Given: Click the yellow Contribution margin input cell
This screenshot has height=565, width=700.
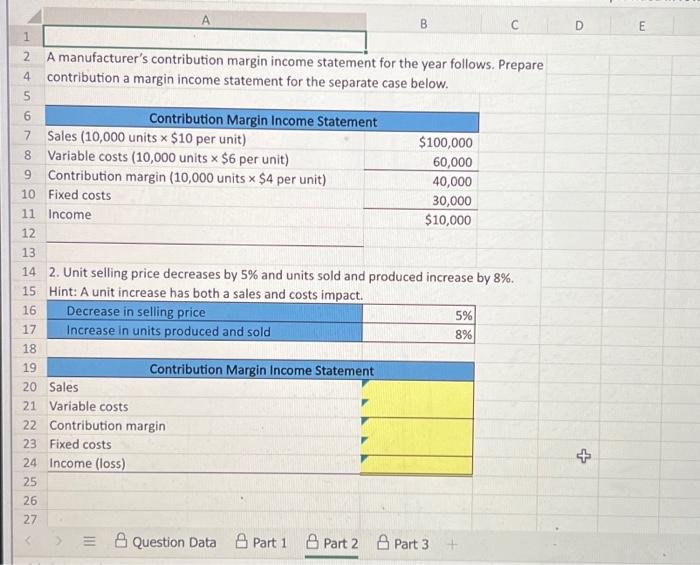Looking at the screenshot, I should [417, 428].
